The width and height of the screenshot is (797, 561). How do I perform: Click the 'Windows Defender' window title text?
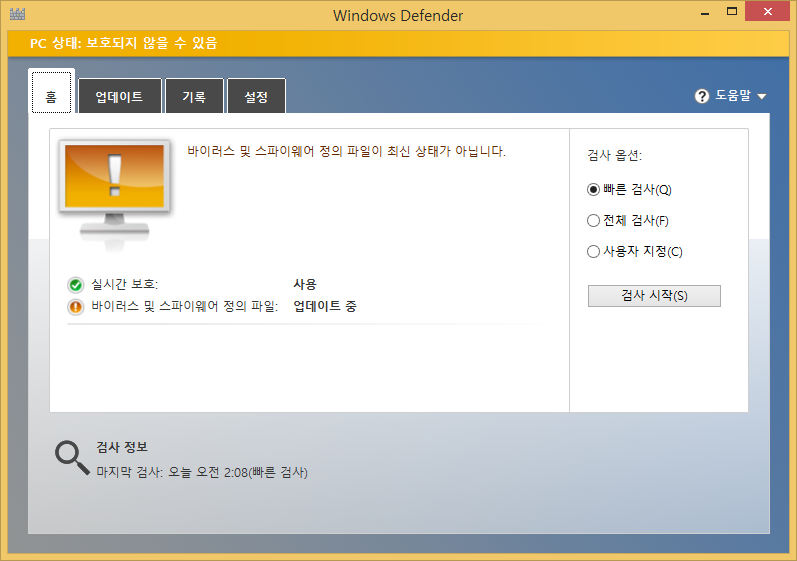[x=398, y=16]
